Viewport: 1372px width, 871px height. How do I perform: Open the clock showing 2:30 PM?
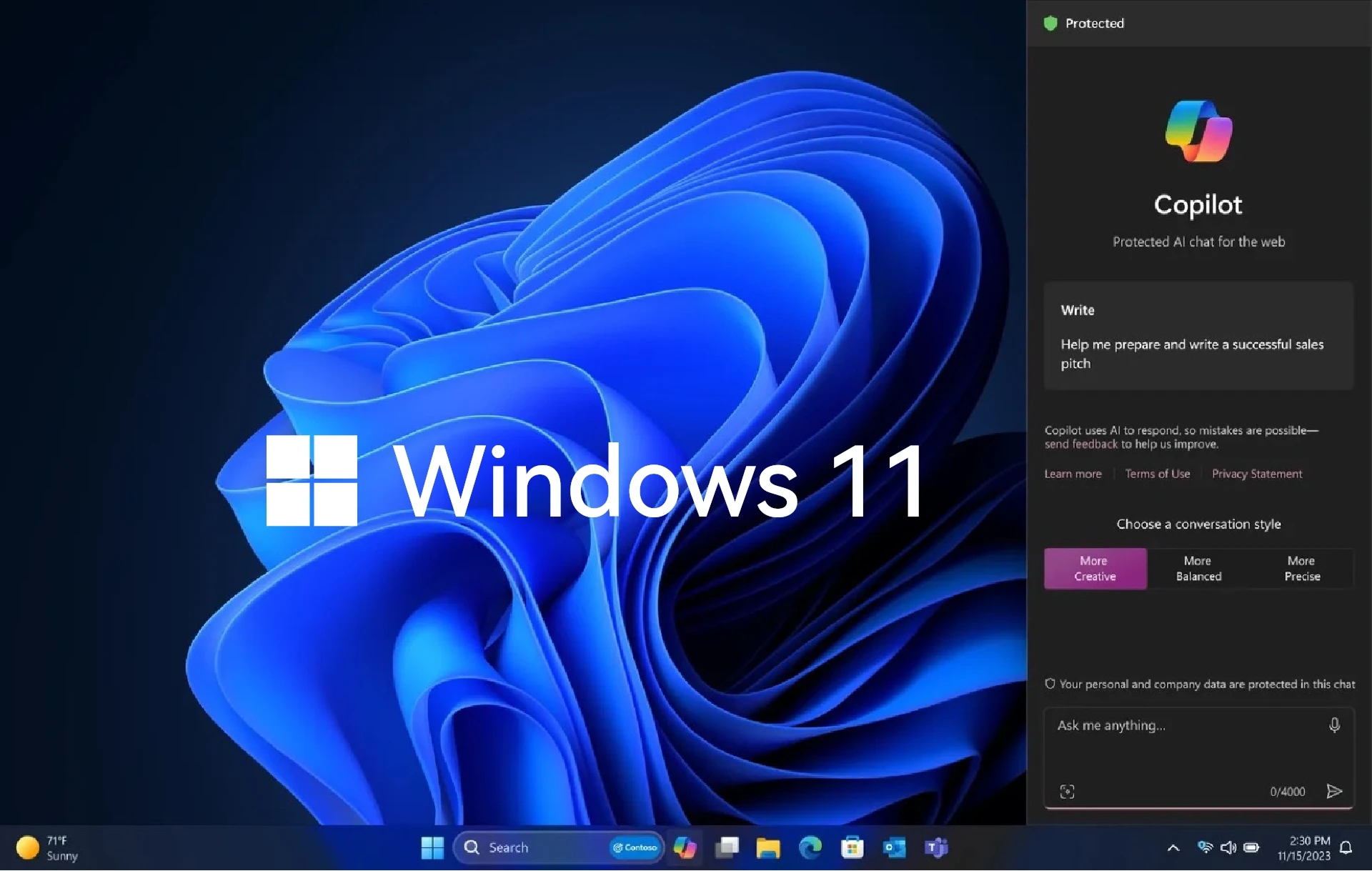point(1304,848)
